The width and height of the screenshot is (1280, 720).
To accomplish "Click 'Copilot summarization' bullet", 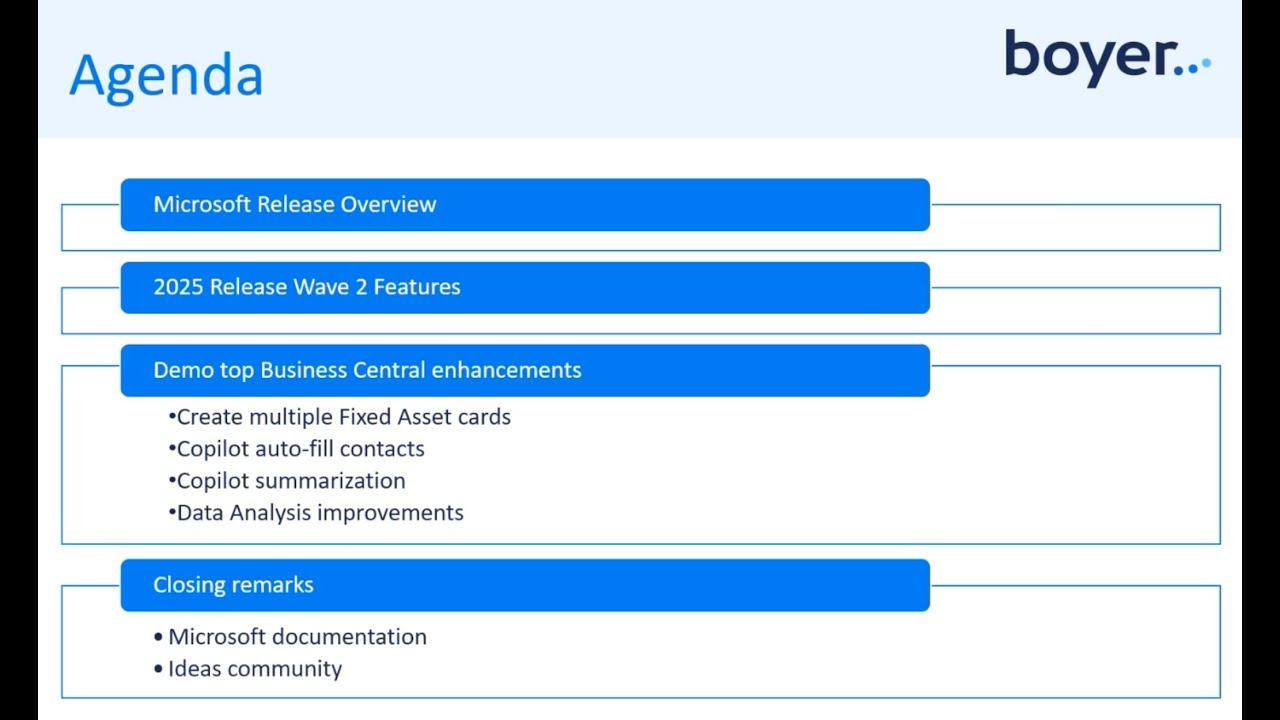I will pos(286,481).
